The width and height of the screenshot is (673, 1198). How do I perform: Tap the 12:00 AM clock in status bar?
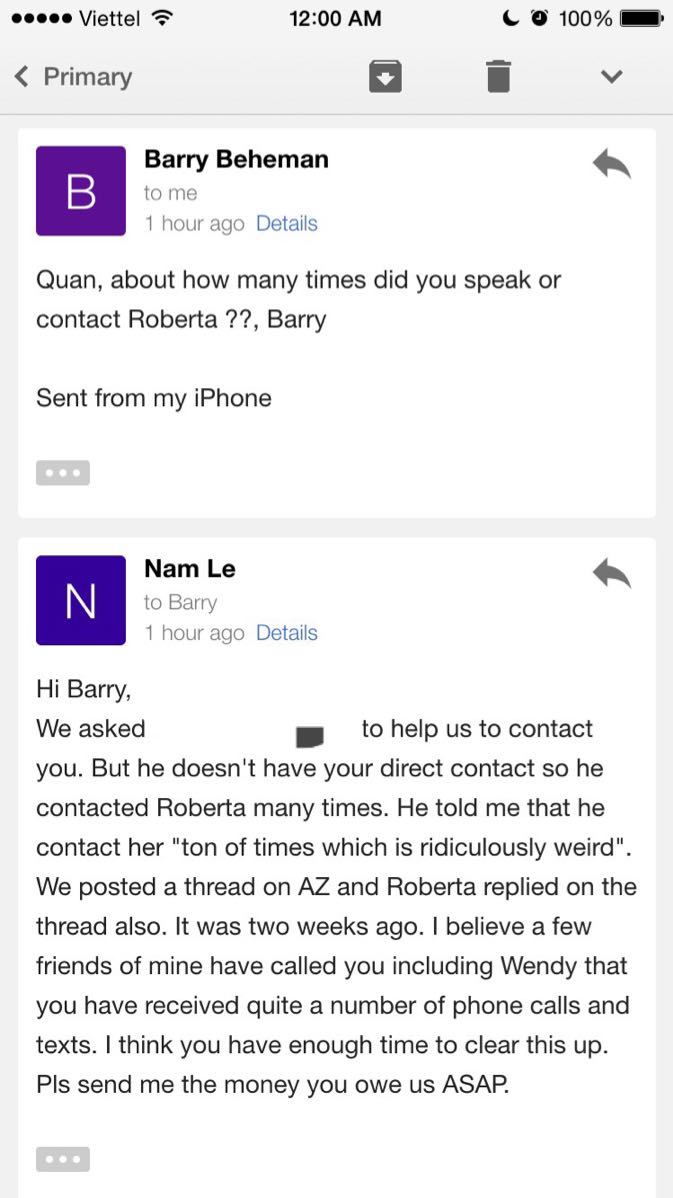[x=335, y=18]
